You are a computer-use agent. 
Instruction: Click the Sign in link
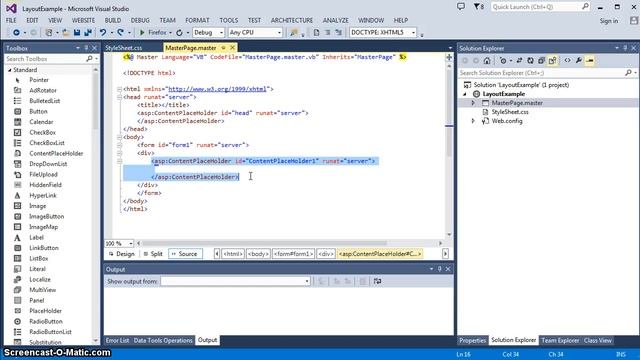pyautogui.click(x=609, y=21)
